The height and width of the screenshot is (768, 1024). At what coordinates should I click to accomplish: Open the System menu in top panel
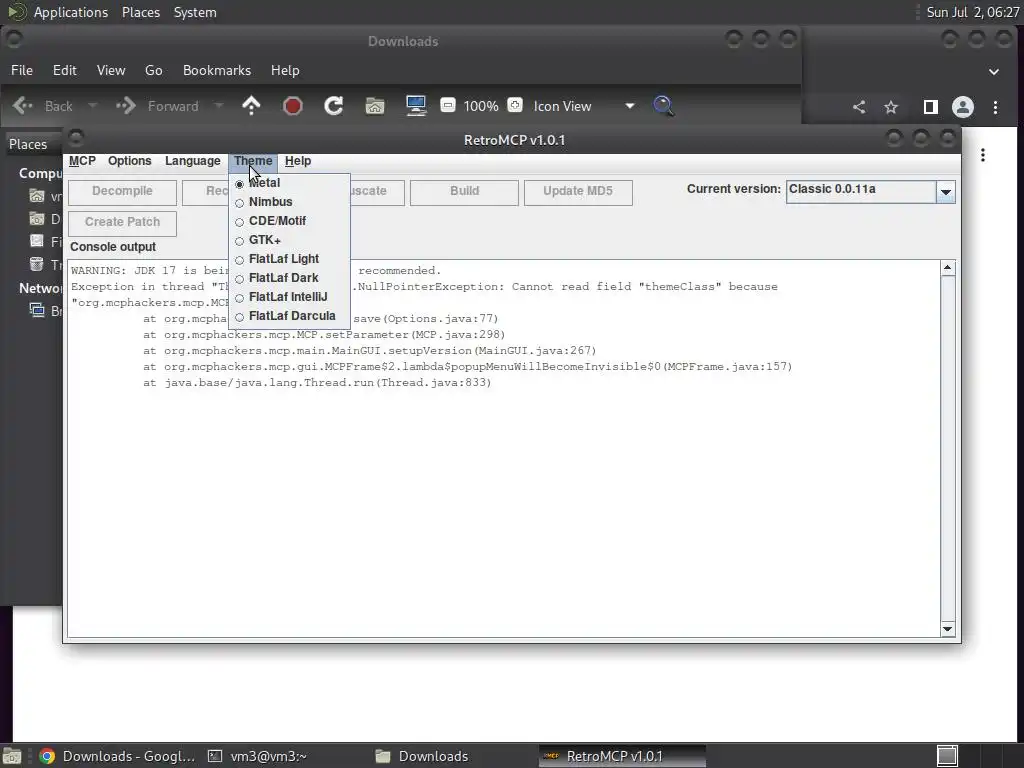coord(195,12)
